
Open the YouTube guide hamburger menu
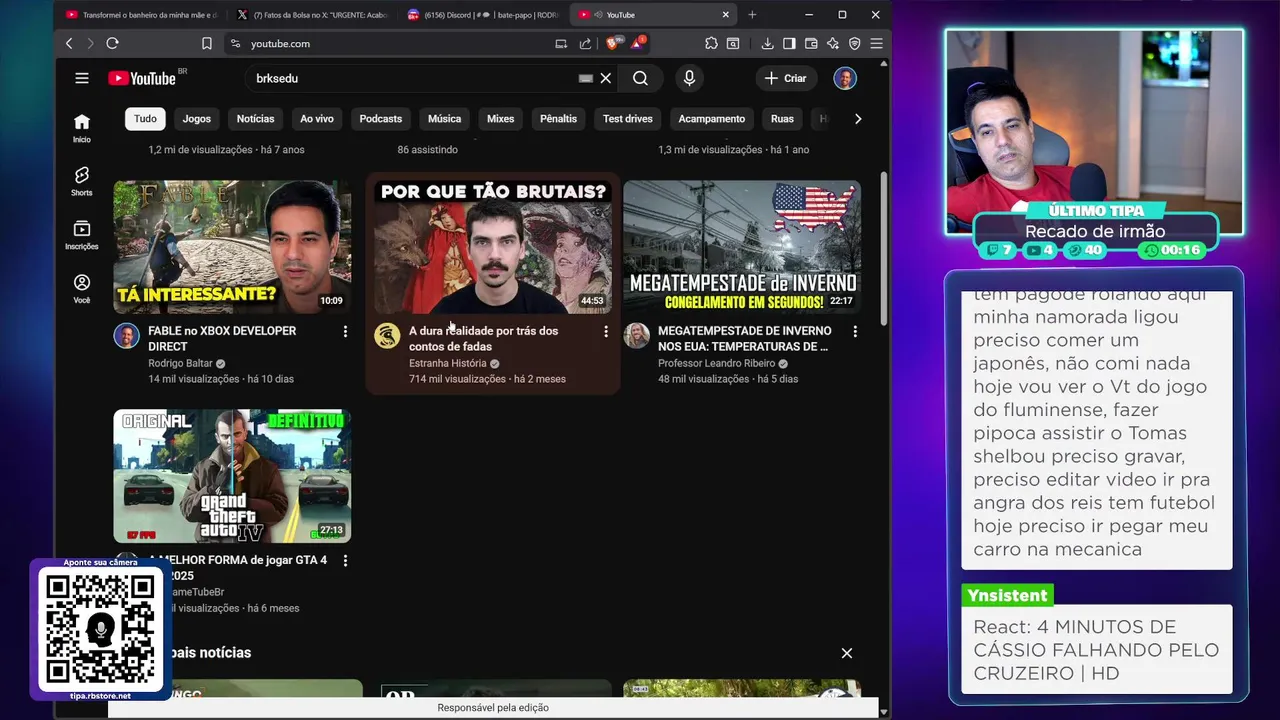click(82, 78)
